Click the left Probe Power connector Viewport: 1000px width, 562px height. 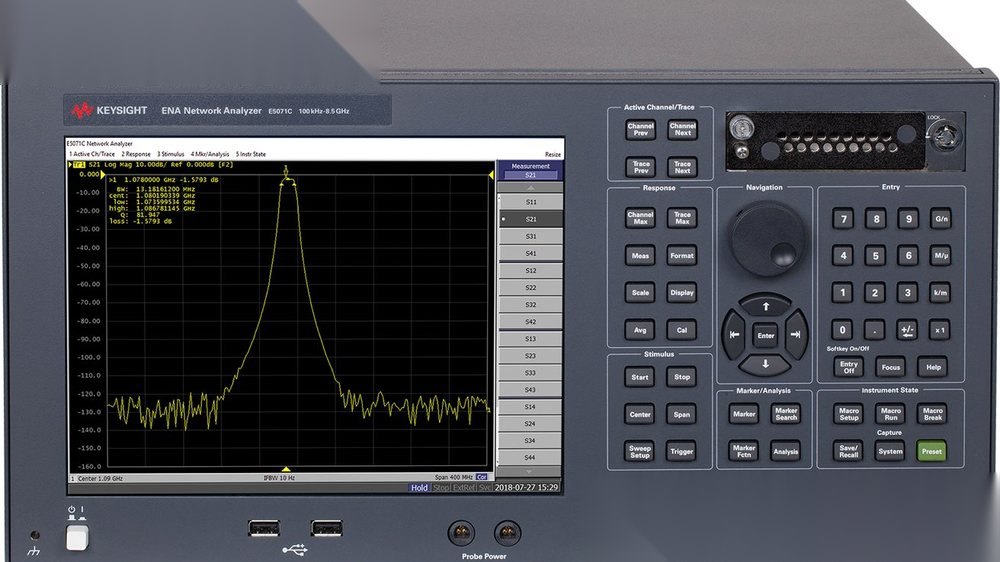click(461, 532)
